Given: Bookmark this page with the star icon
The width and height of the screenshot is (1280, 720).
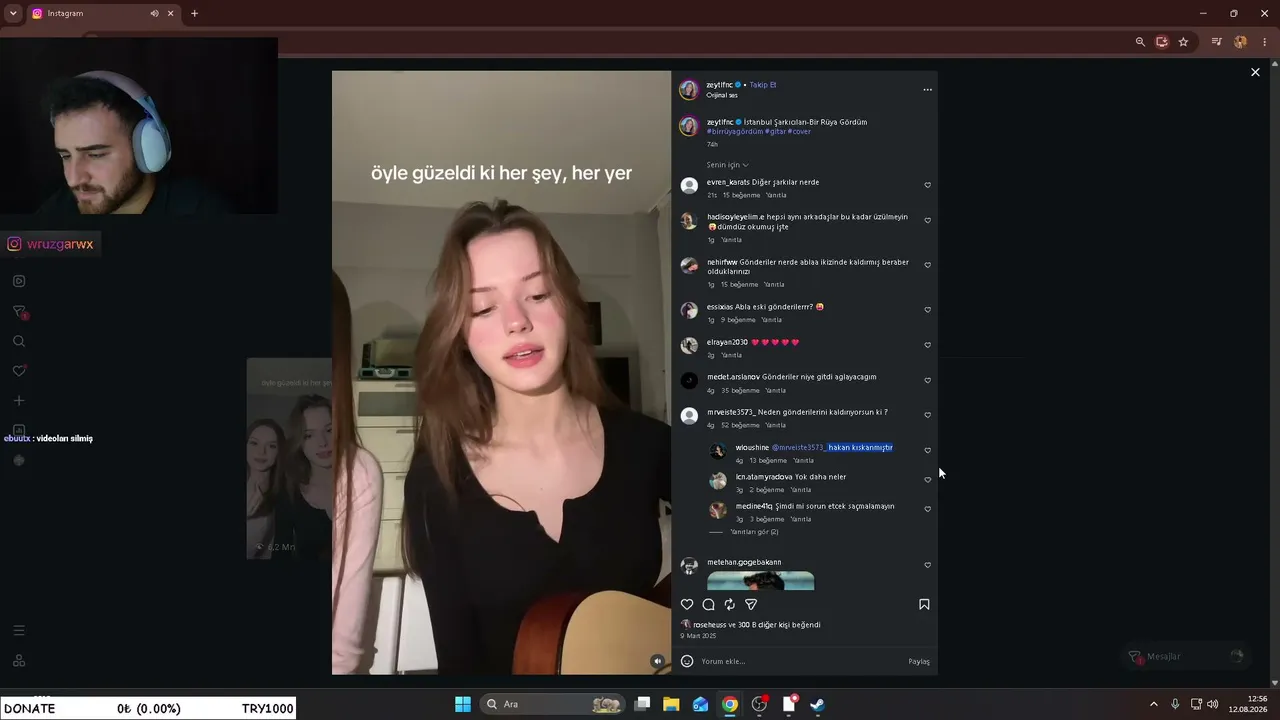Looking at the screenshot, I should pos(1183,42).
